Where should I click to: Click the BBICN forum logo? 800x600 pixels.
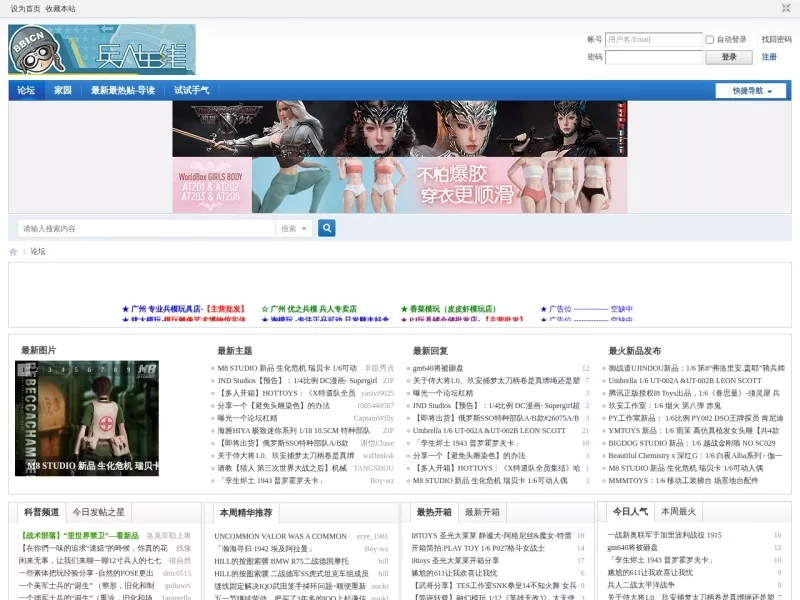pos(102,49)
